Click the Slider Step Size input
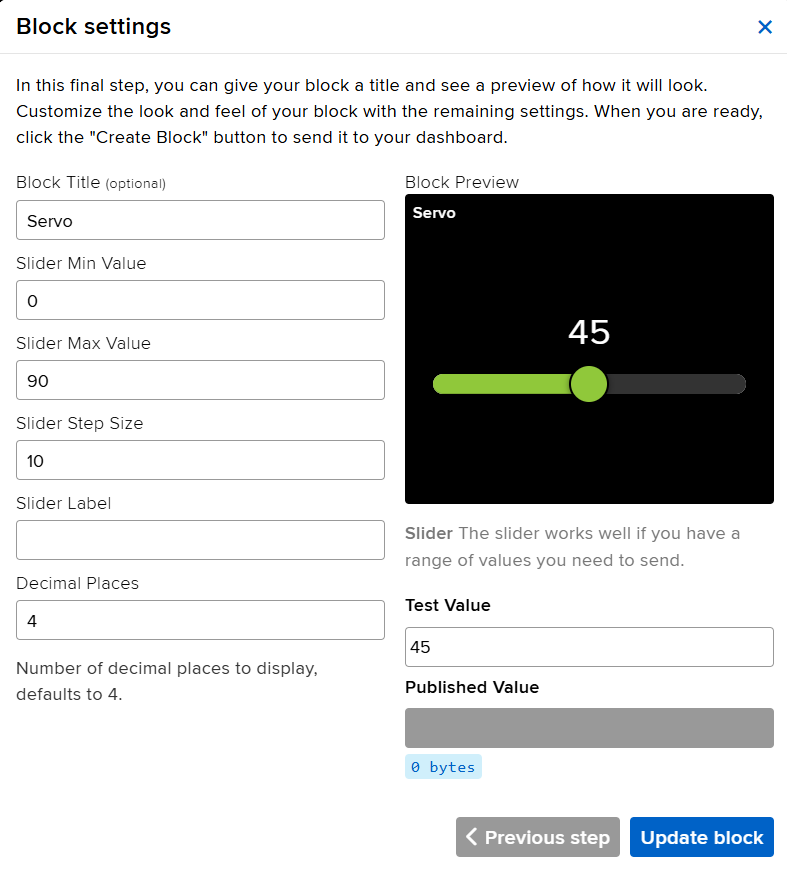The image size is (787, 873). [200, 460]
